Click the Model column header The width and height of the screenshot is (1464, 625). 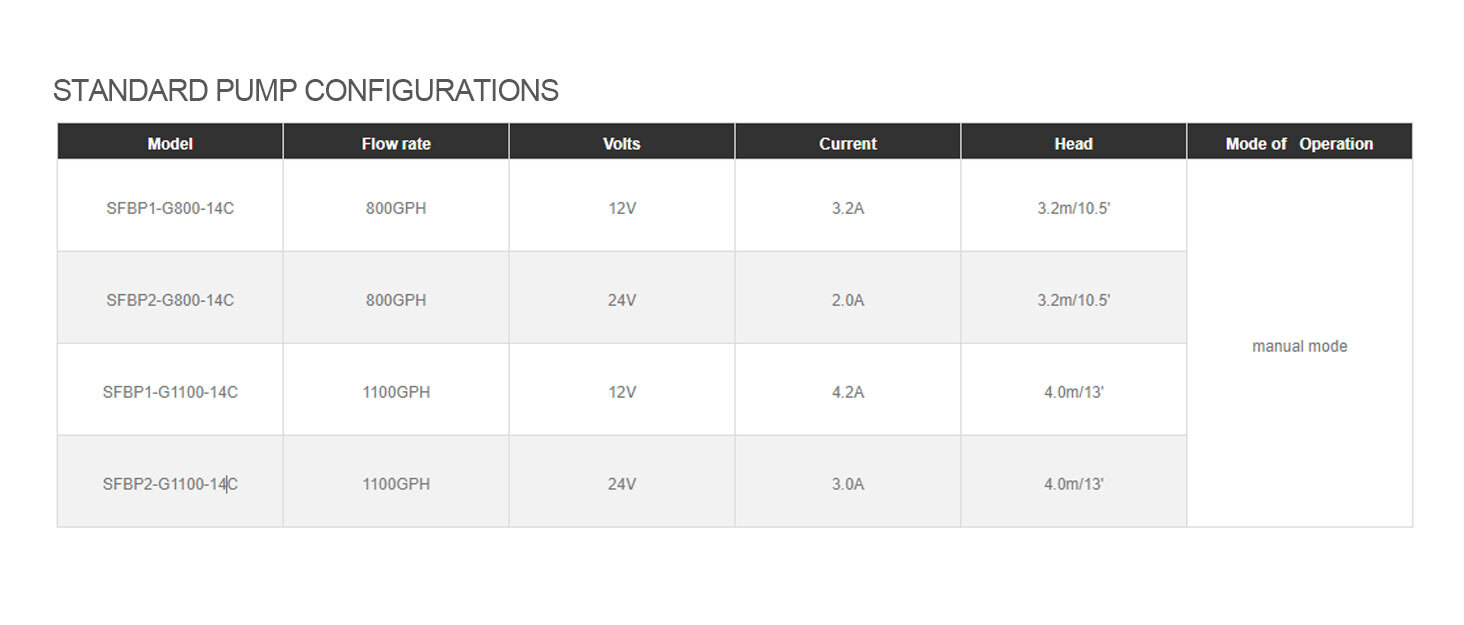pos(170,143)
